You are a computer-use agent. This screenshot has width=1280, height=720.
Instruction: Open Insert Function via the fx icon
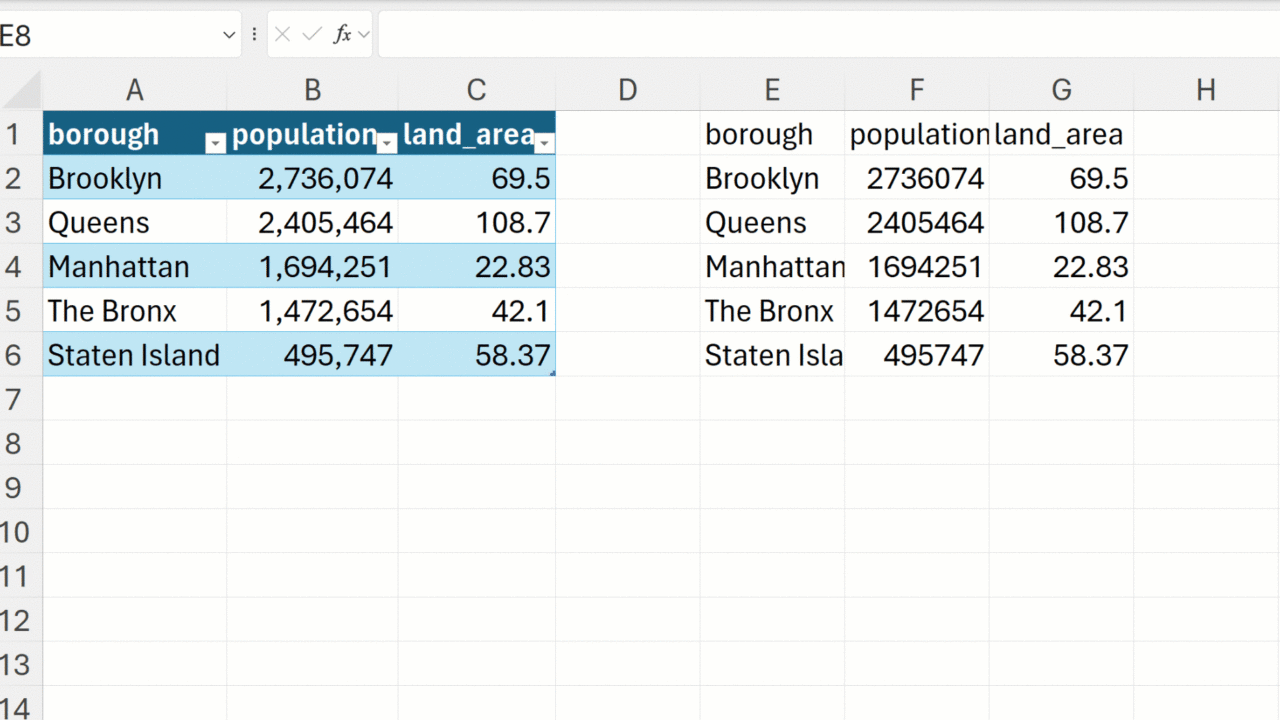click(x=342, y=35)
